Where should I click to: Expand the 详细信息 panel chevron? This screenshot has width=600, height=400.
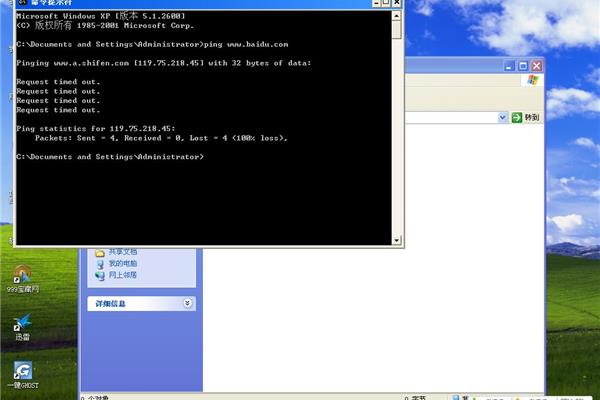(187, 304)
